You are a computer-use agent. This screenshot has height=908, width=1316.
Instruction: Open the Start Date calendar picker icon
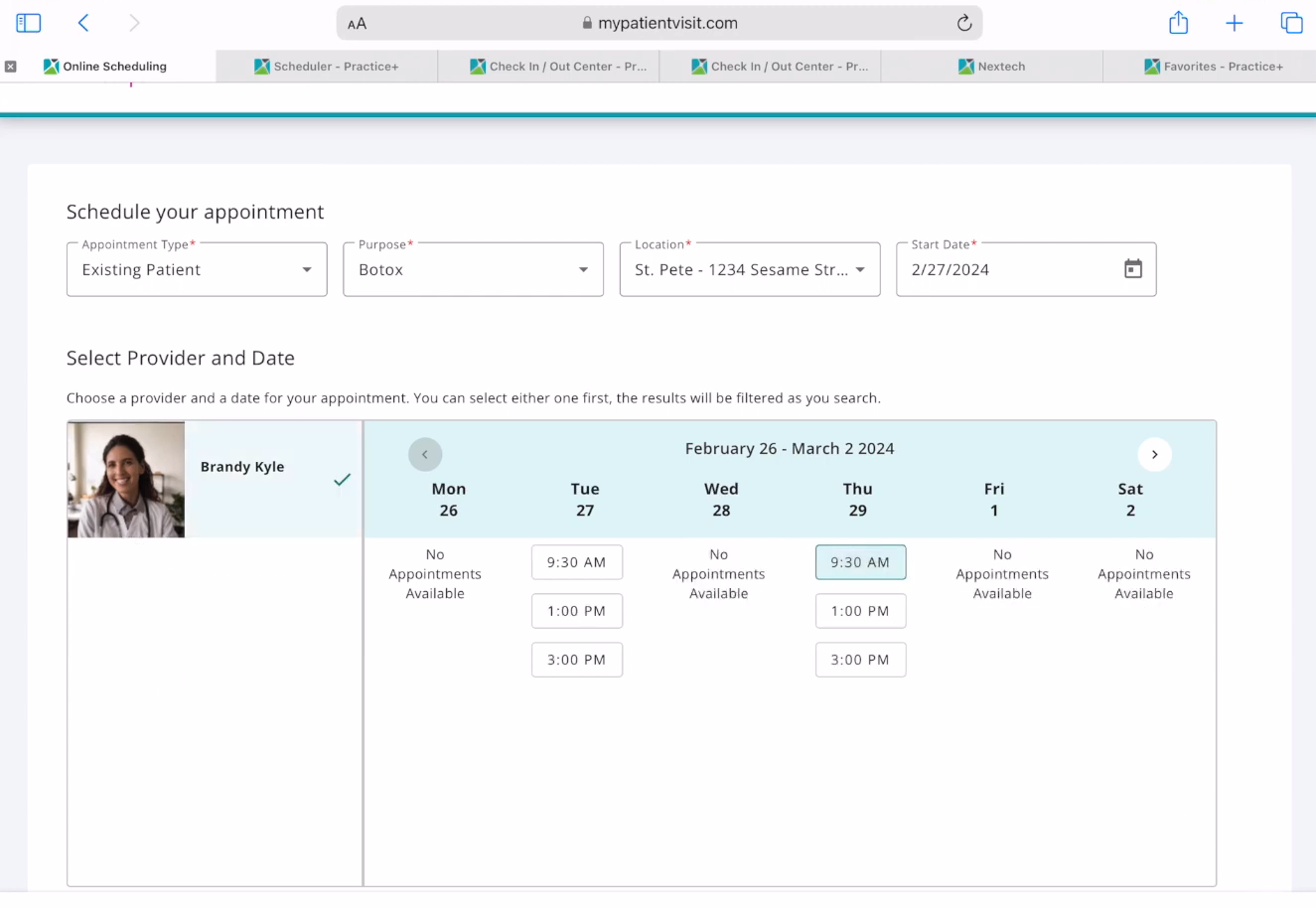pyautogui.click(x=1132, y=269)
